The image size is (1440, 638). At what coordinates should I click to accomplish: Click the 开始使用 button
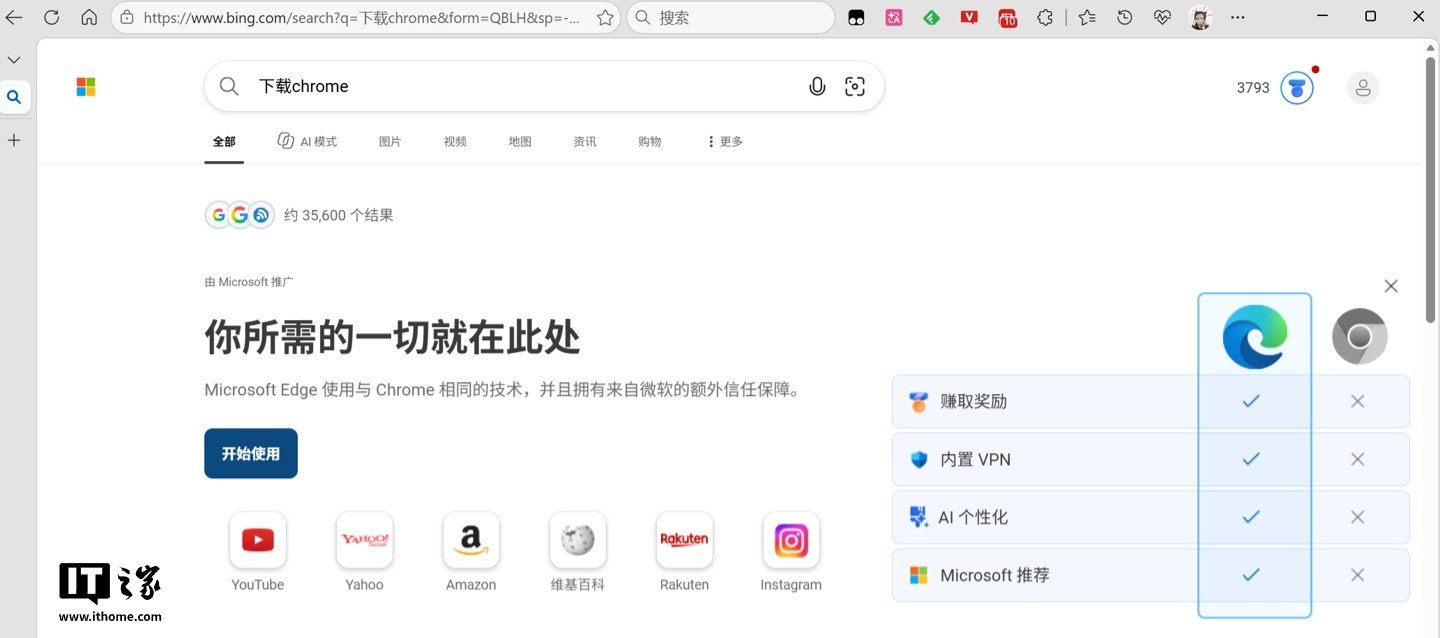pyautogui.click(x=251, y=454)
